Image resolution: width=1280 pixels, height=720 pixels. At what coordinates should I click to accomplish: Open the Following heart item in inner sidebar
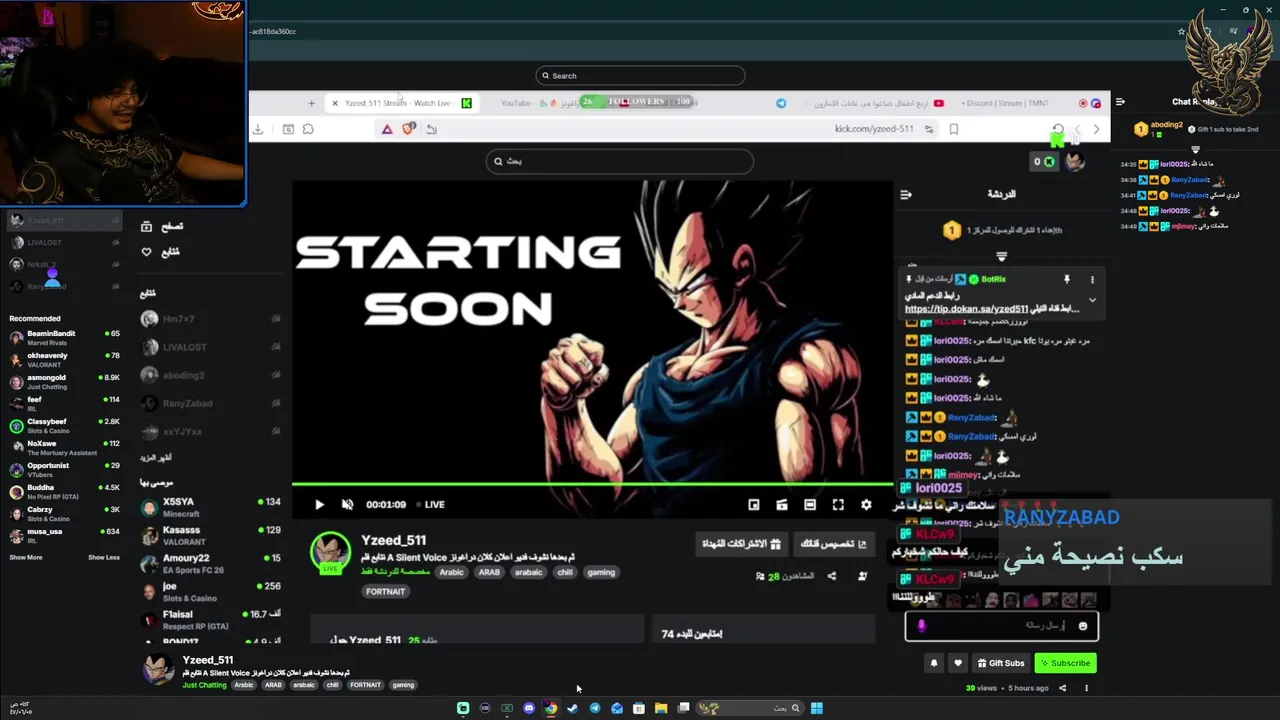tap(160, 252)
